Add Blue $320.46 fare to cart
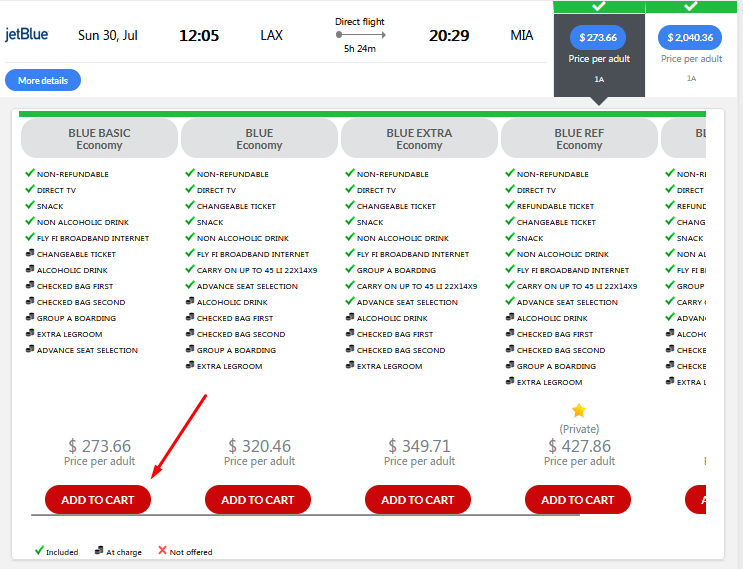 258,499
